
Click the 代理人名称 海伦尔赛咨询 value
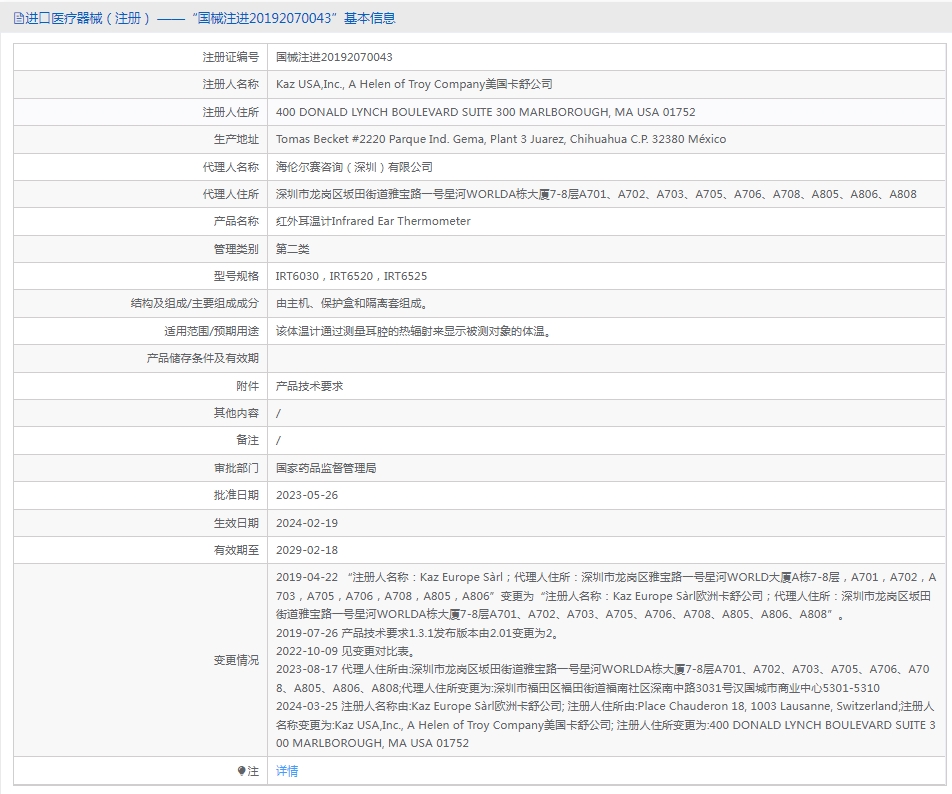pyautogui.click(x=354, y=167)
